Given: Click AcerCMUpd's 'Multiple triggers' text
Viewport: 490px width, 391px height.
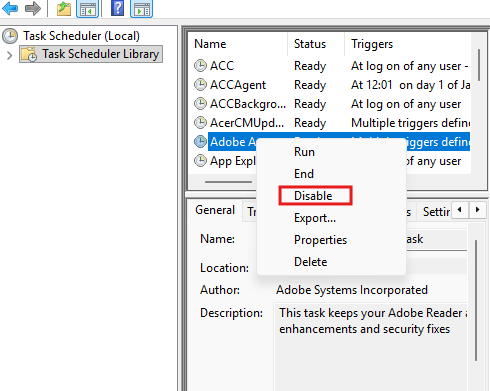Looking at the screenshot, I should click(411, 123).
